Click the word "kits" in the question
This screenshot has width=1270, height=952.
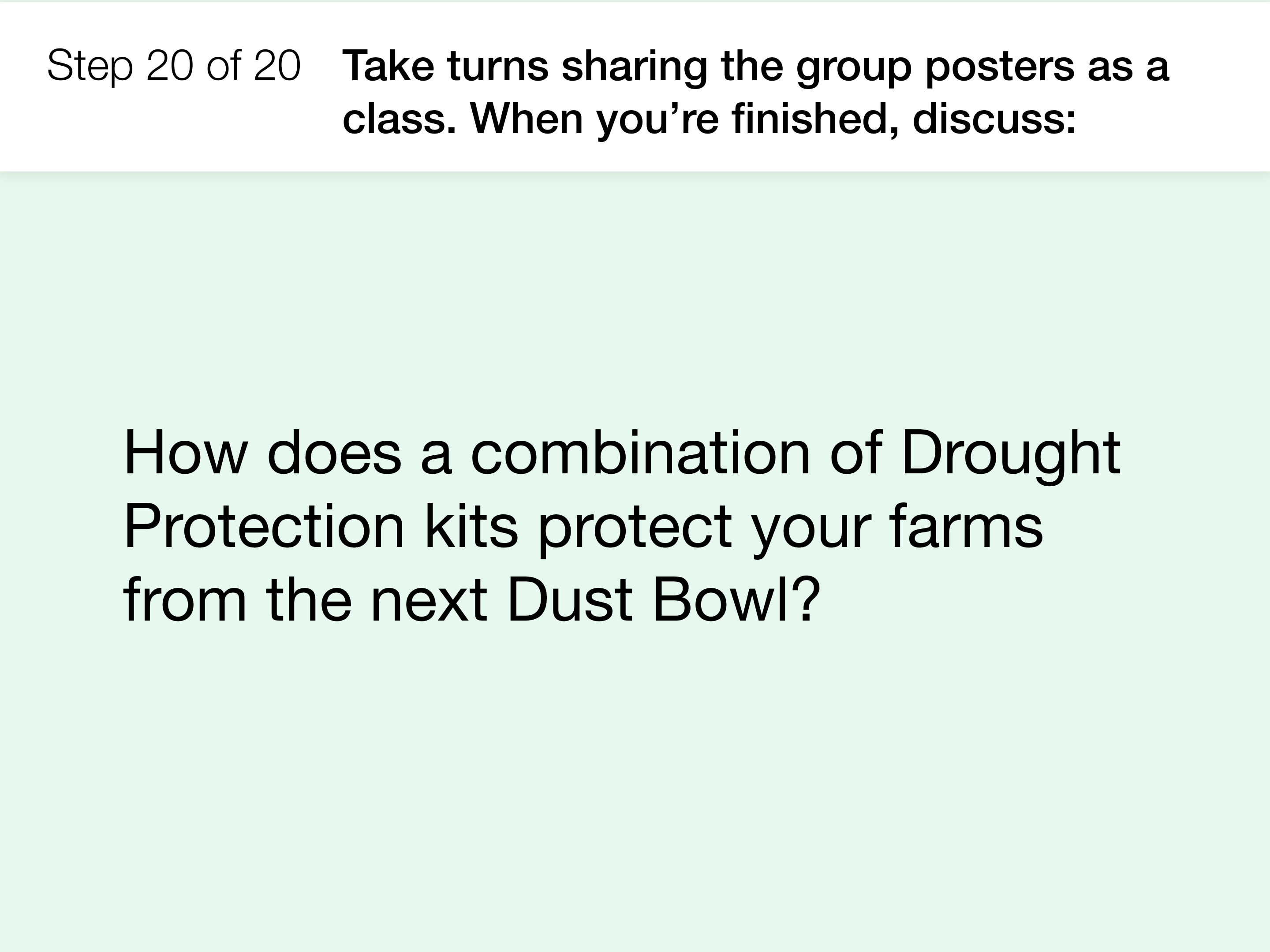[x=471, y=526]
